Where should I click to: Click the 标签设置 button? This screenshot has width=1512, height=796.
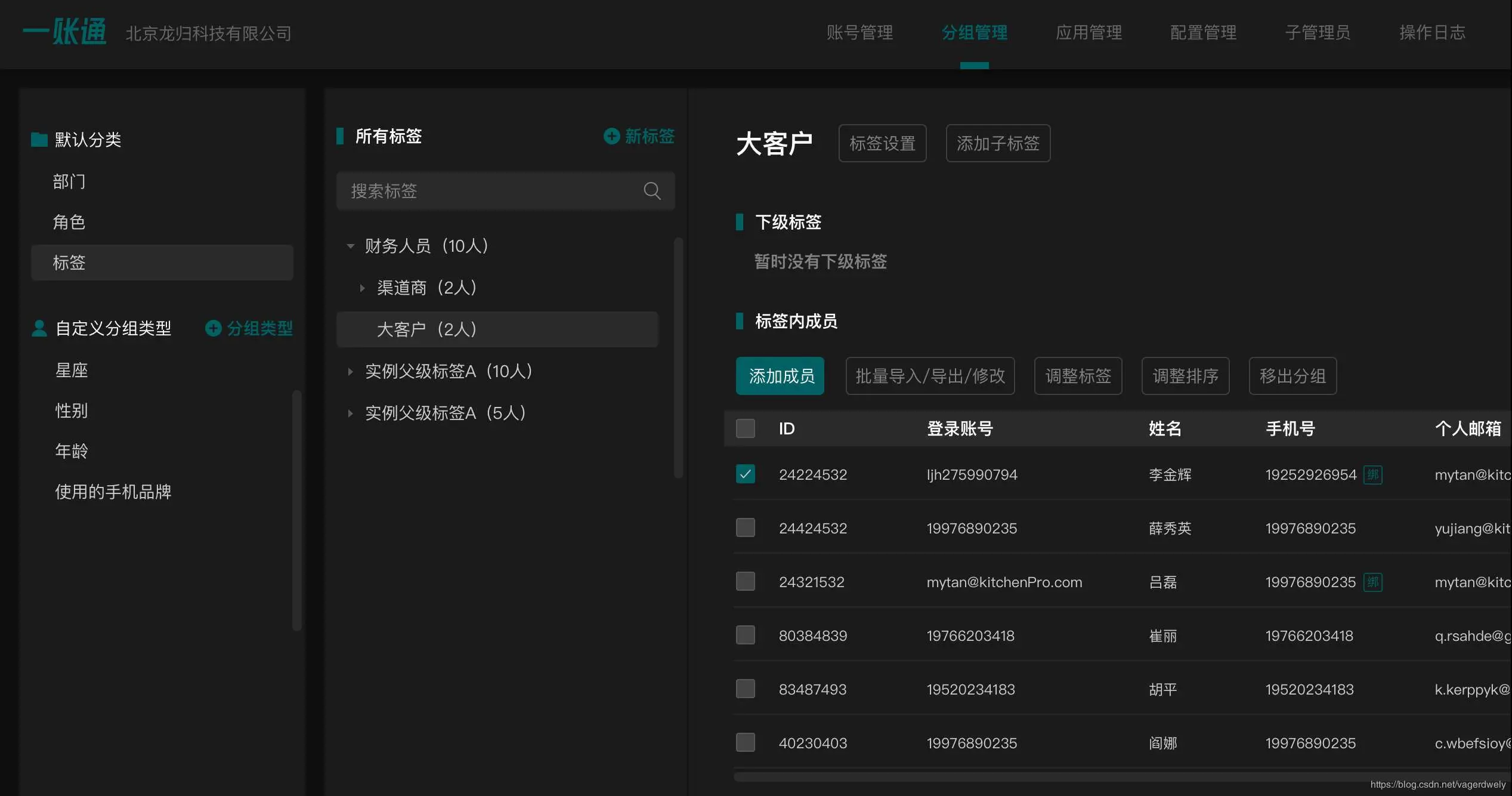coord(882,143)
